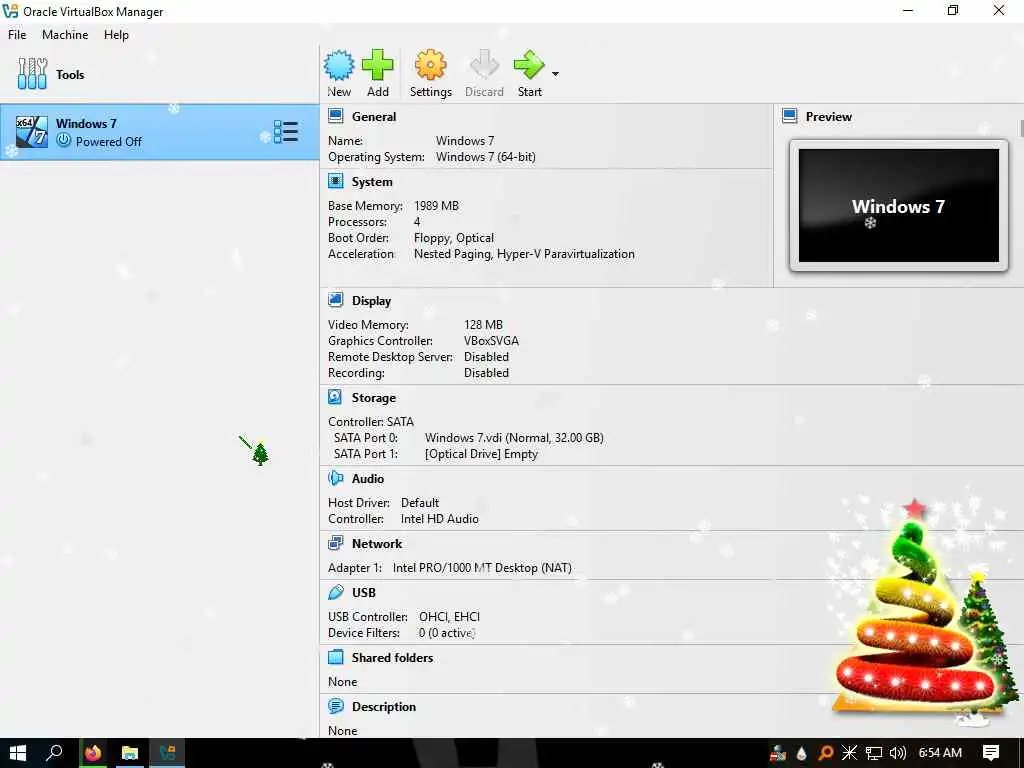The width and height of the screenshot is (1024, 768).
Task: Click the orange magnifier tray icon
Action: pos(825,753)
